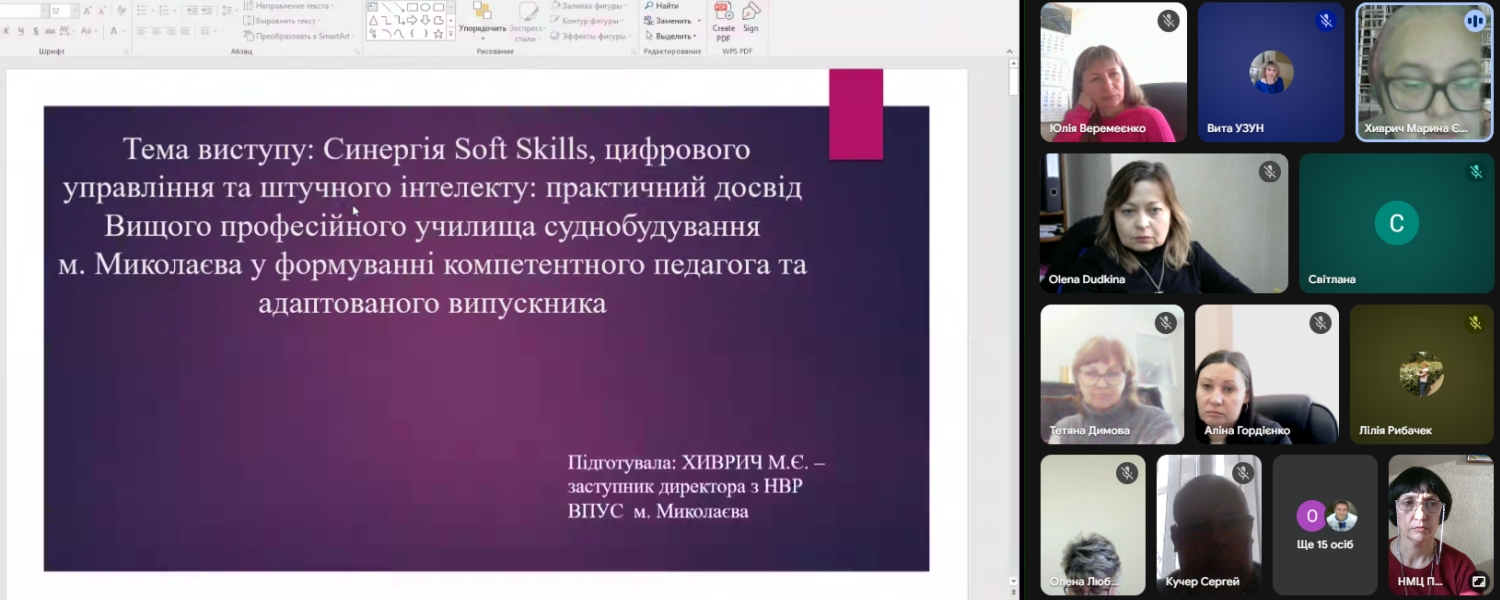This screenshot has height=600, width=1500.
Task: Collapse the ribbon with the chevron arrow
Action: [1010, 50]
